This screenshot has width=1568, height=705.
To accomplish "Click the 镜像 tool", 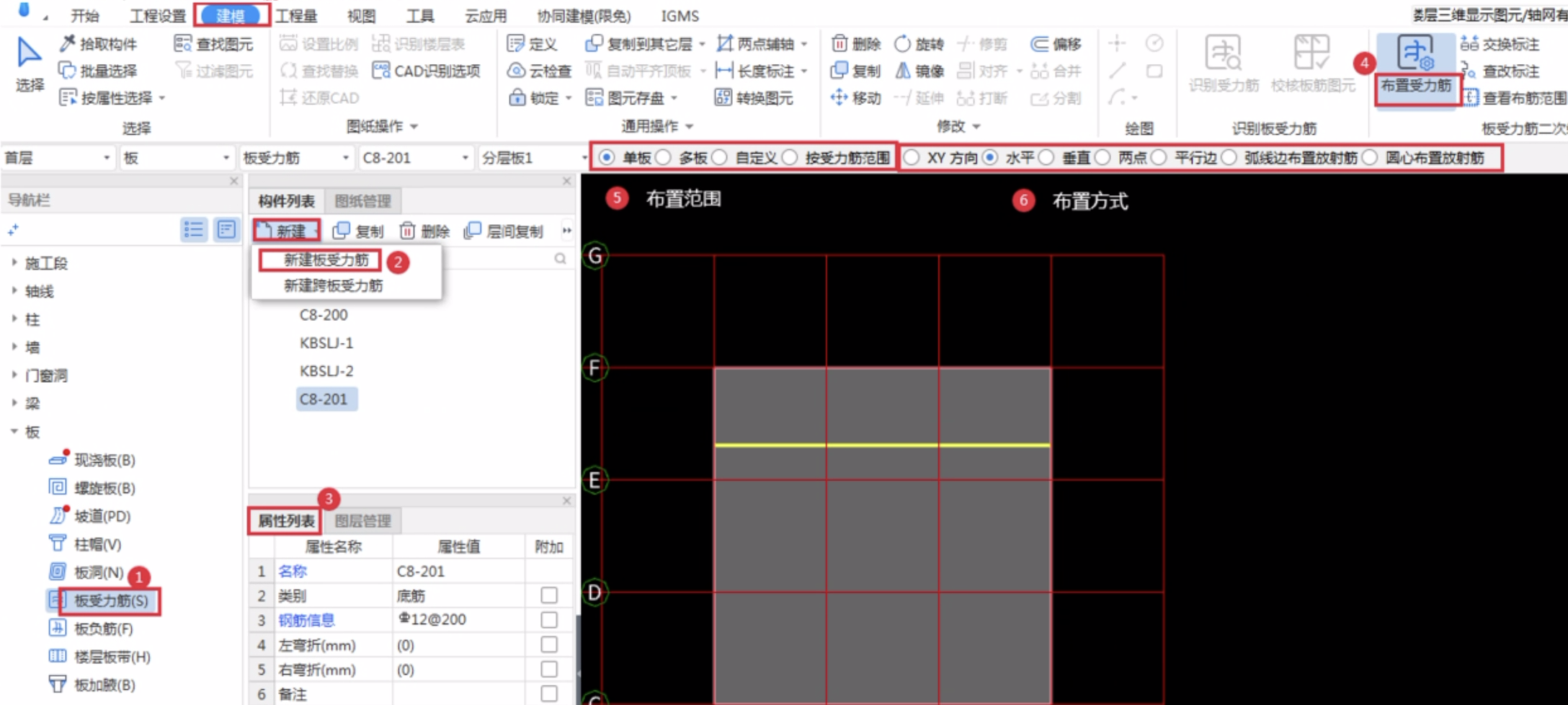I will 919,71.
